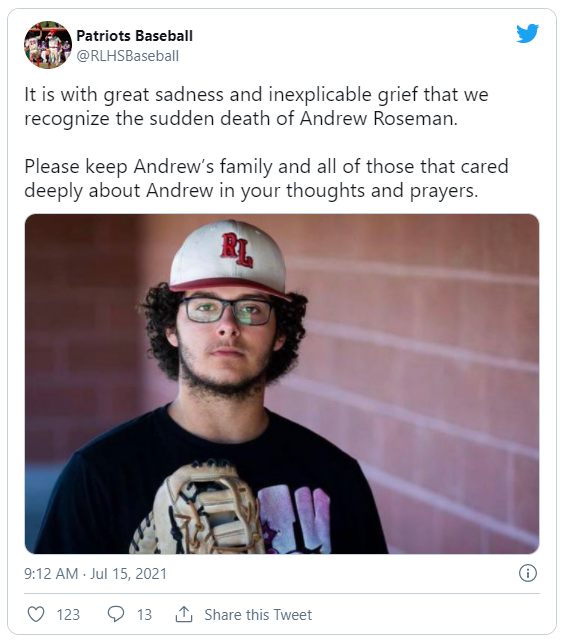This screenshot has width=563, height=641.
Task: Click the tweet's first paragraph about sudden death
Action: 256,107
